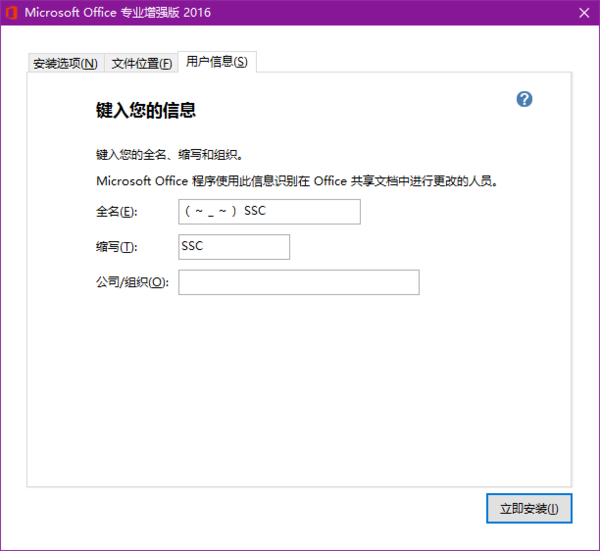Switch to the 安装选项(N) tab
This screenshot has height=551, width=600.
(x=66, y=64)
